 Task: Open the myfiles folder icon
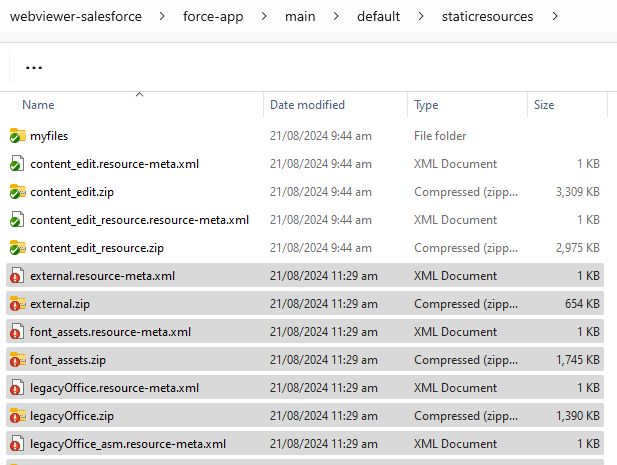18,136
